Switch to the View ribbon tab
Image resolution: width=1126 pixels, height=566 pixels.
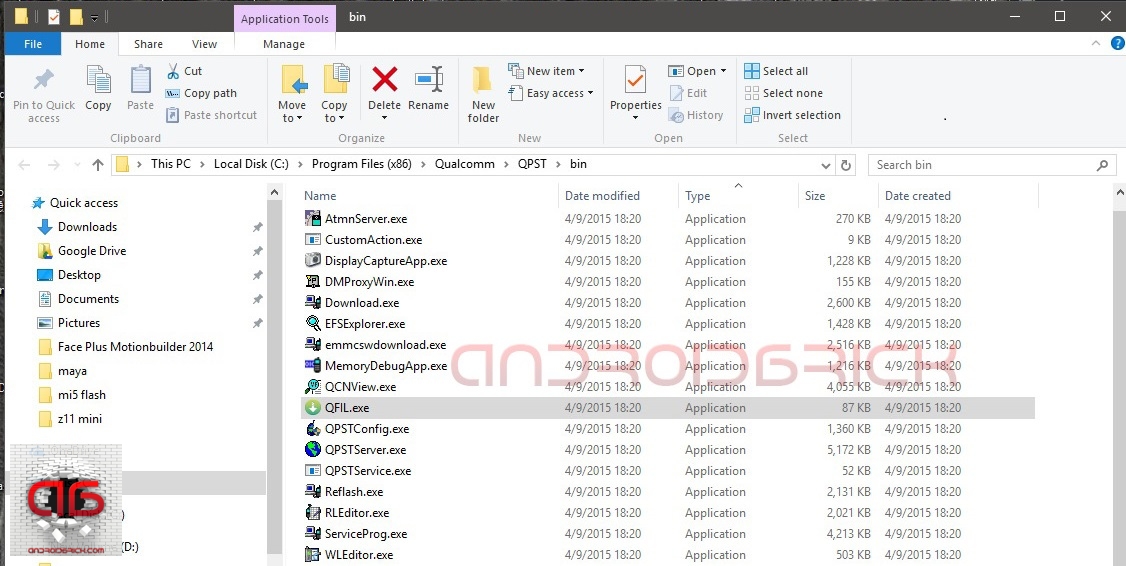coord(204,44)
